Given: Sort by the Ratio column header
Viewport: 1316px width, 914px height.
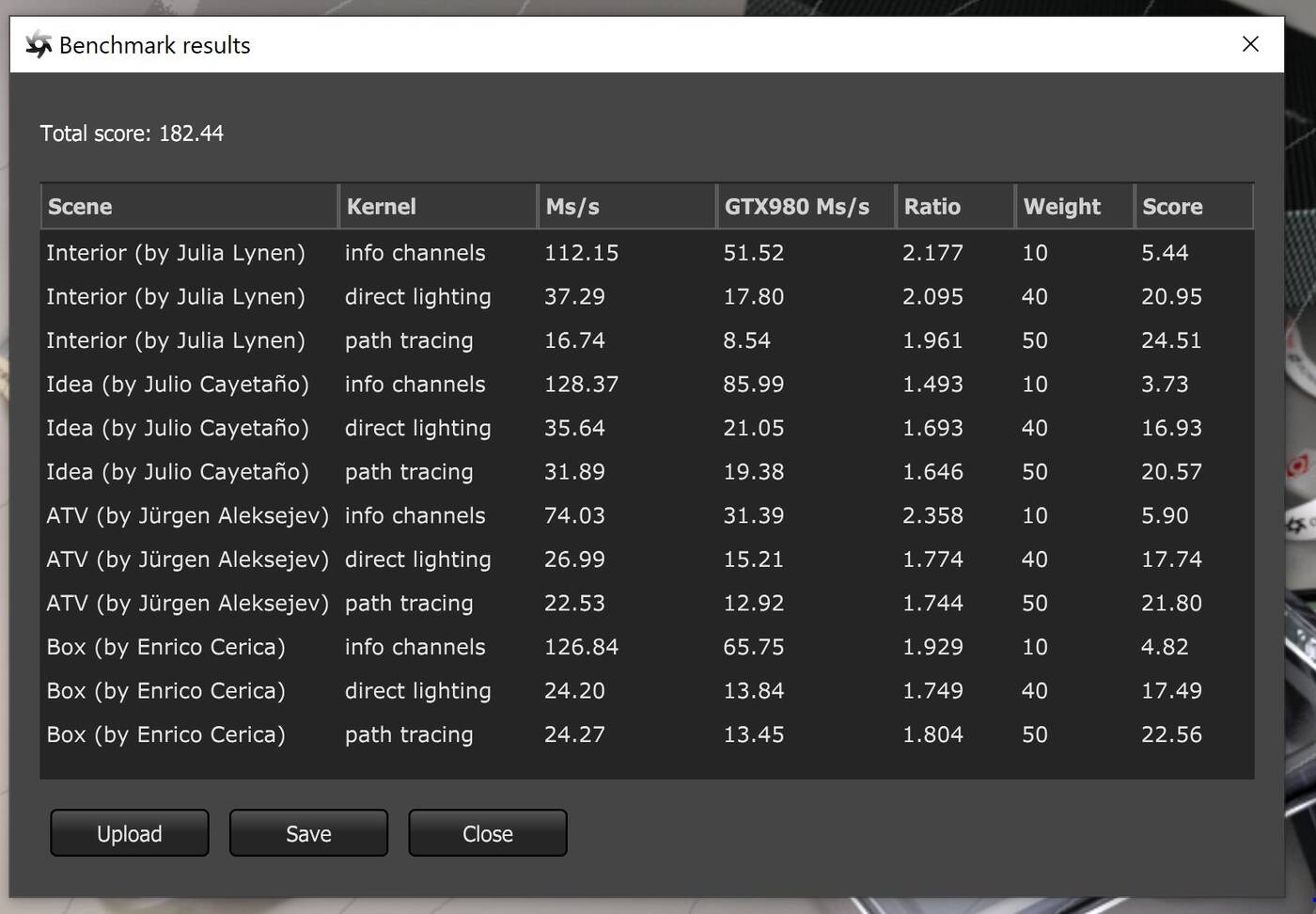Looking at the screenshot, I should pos(955,207).
